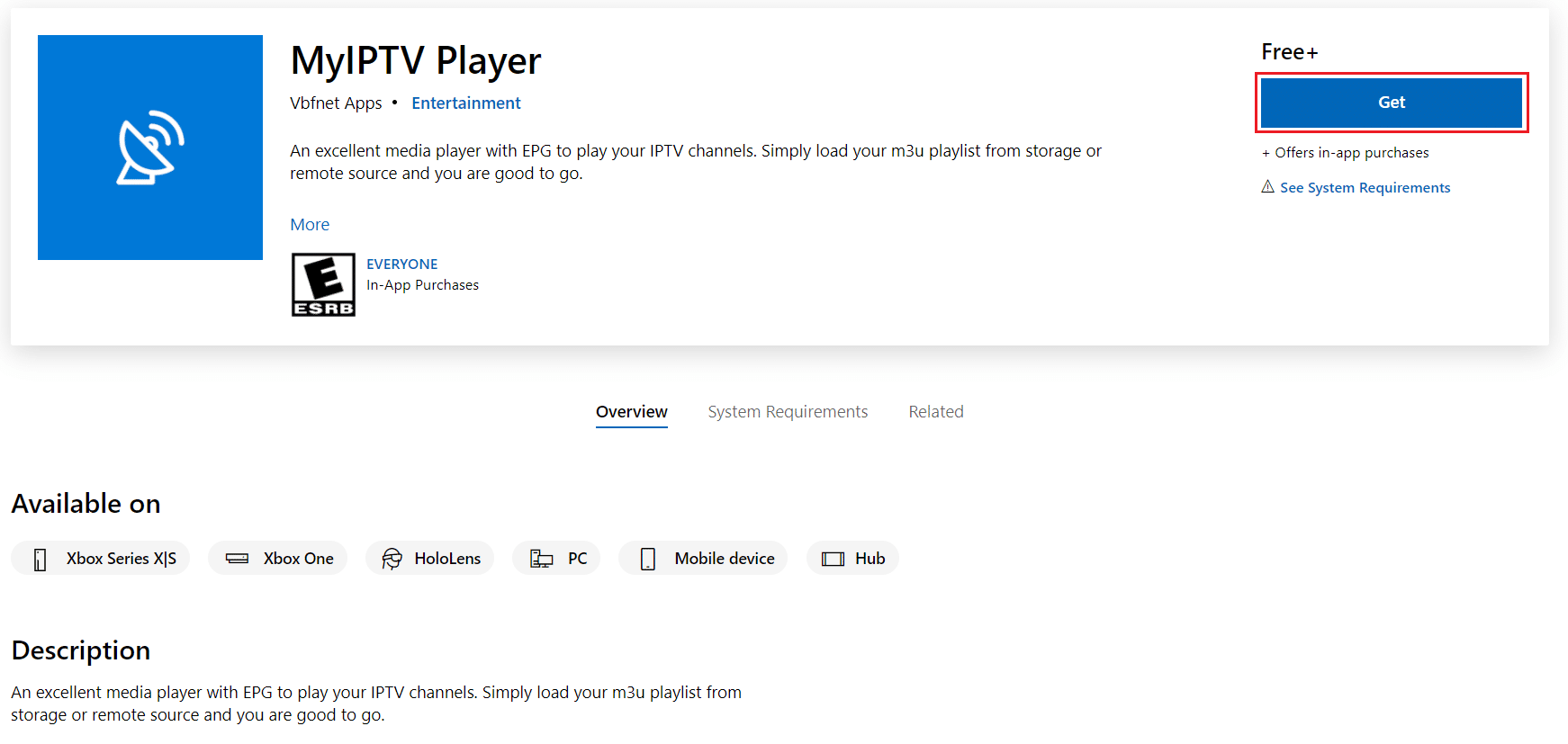Select the Hub device icon

[833, 558]
